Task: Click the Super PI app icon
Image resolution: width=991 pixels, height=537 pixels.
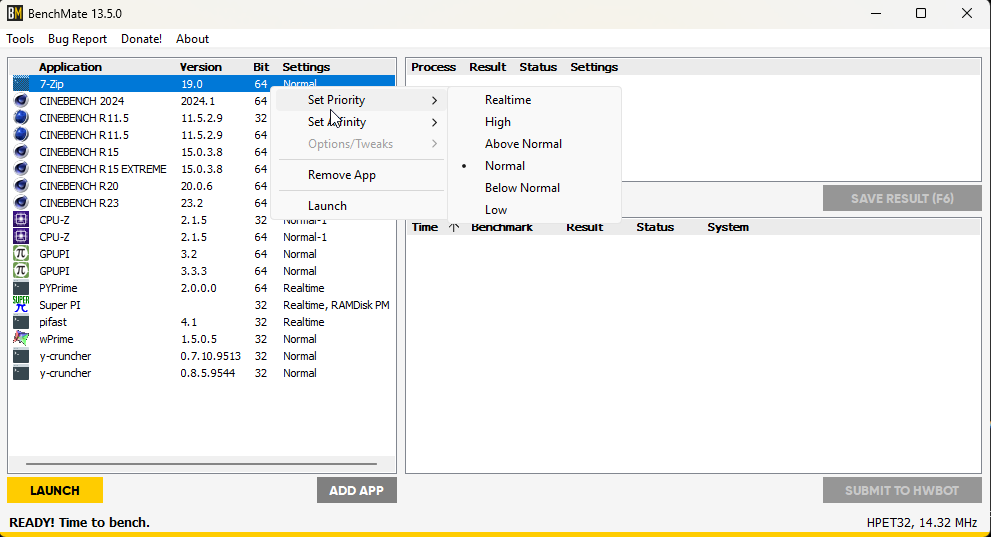Action: pyautogui.click(x=21, y=305)
